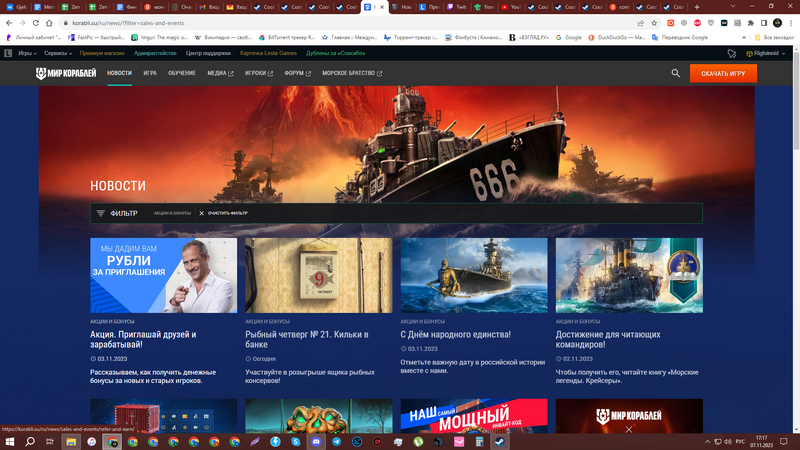Go back with the browser back arrow
This screenshot has width=800, height=450.
(9, 23)
